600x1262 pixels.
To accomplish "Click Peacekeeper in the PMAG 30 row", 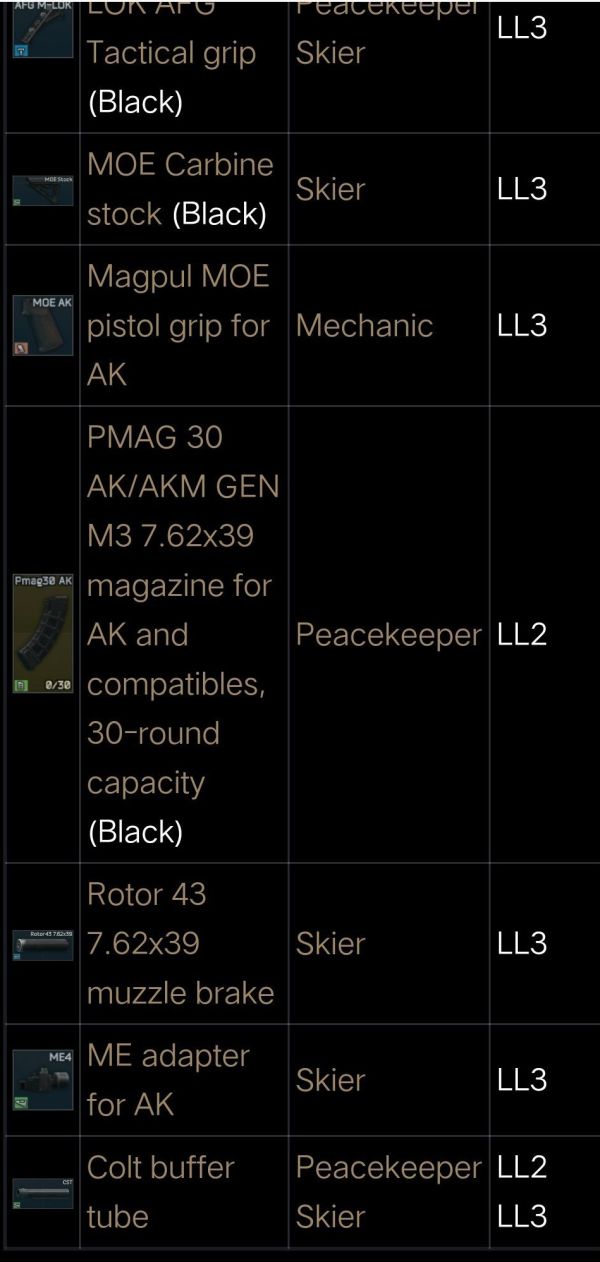I will click(388, 634).
